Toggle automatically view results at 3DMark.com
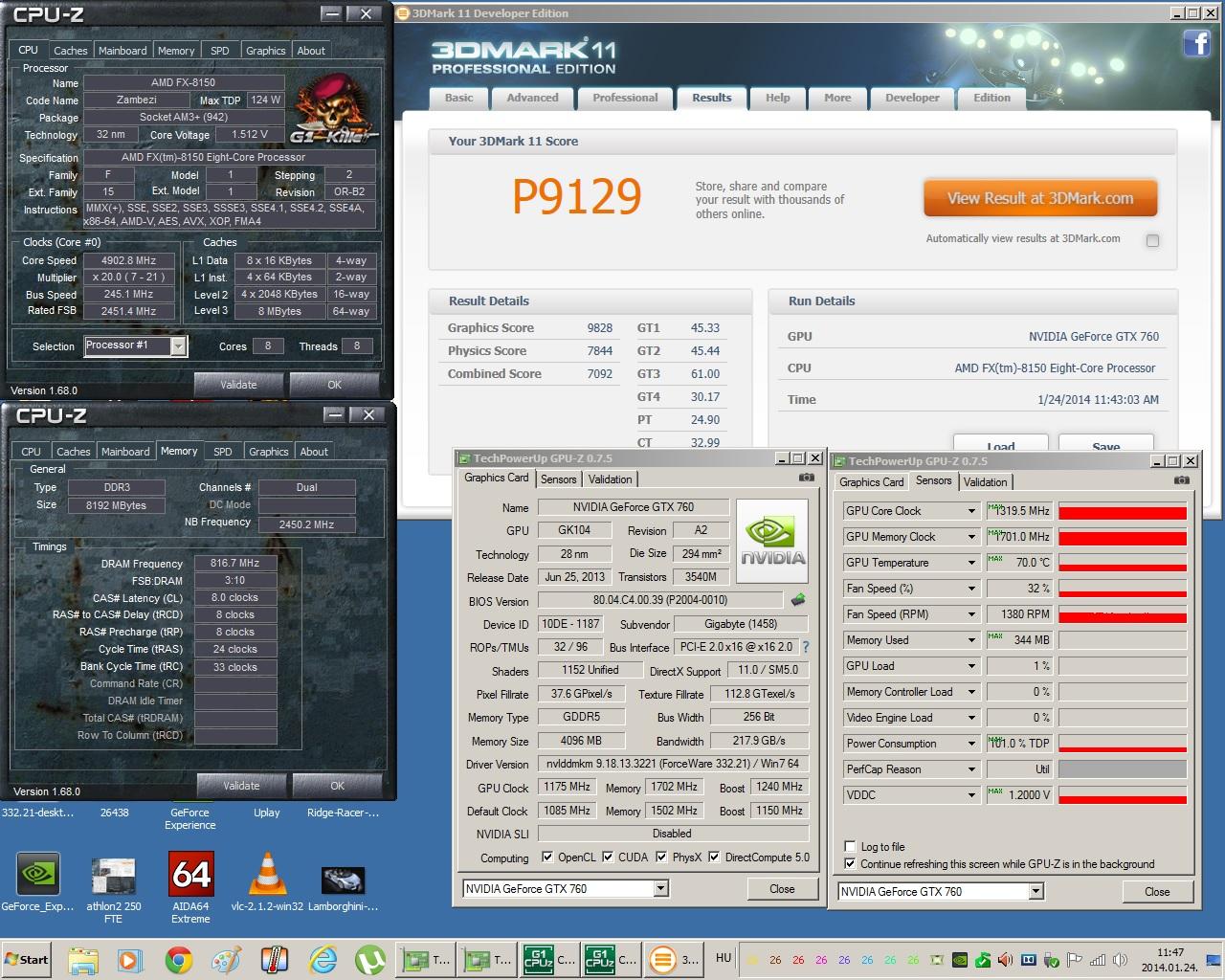Viewport: 1225px width, 980px height. tap(1152, 240)
